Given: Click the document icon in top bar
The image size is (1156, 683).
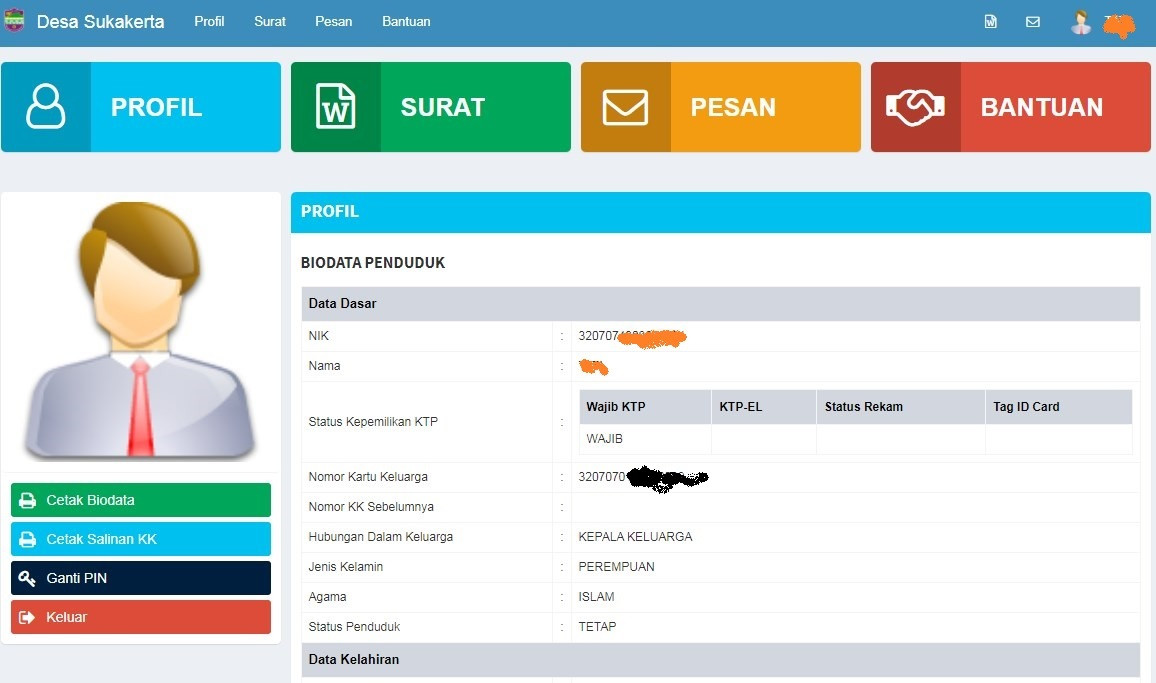Looking at the screenshot, I should point(991,21).
